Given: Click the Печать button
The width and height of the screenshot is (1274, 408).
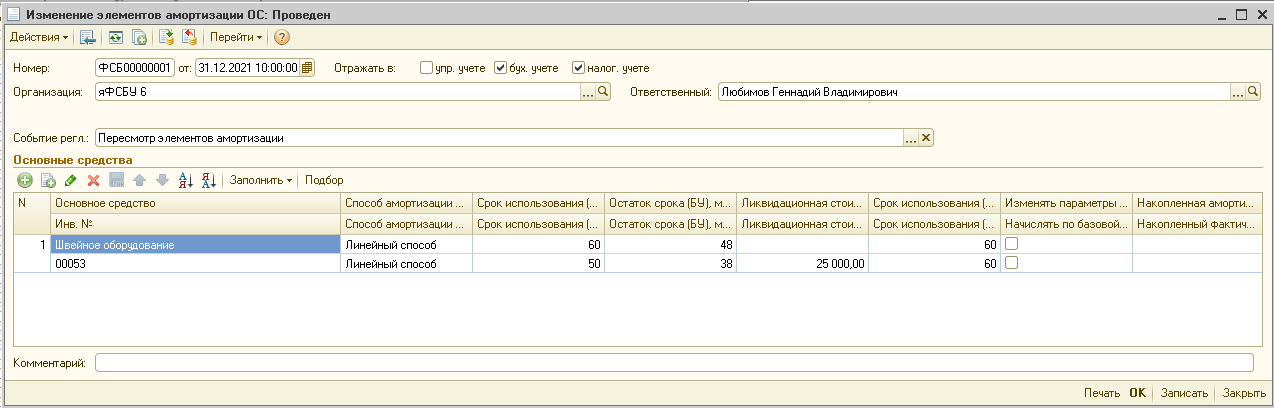Looking at the screenshot, I should pyautogui.click(x=1101, y=393).
